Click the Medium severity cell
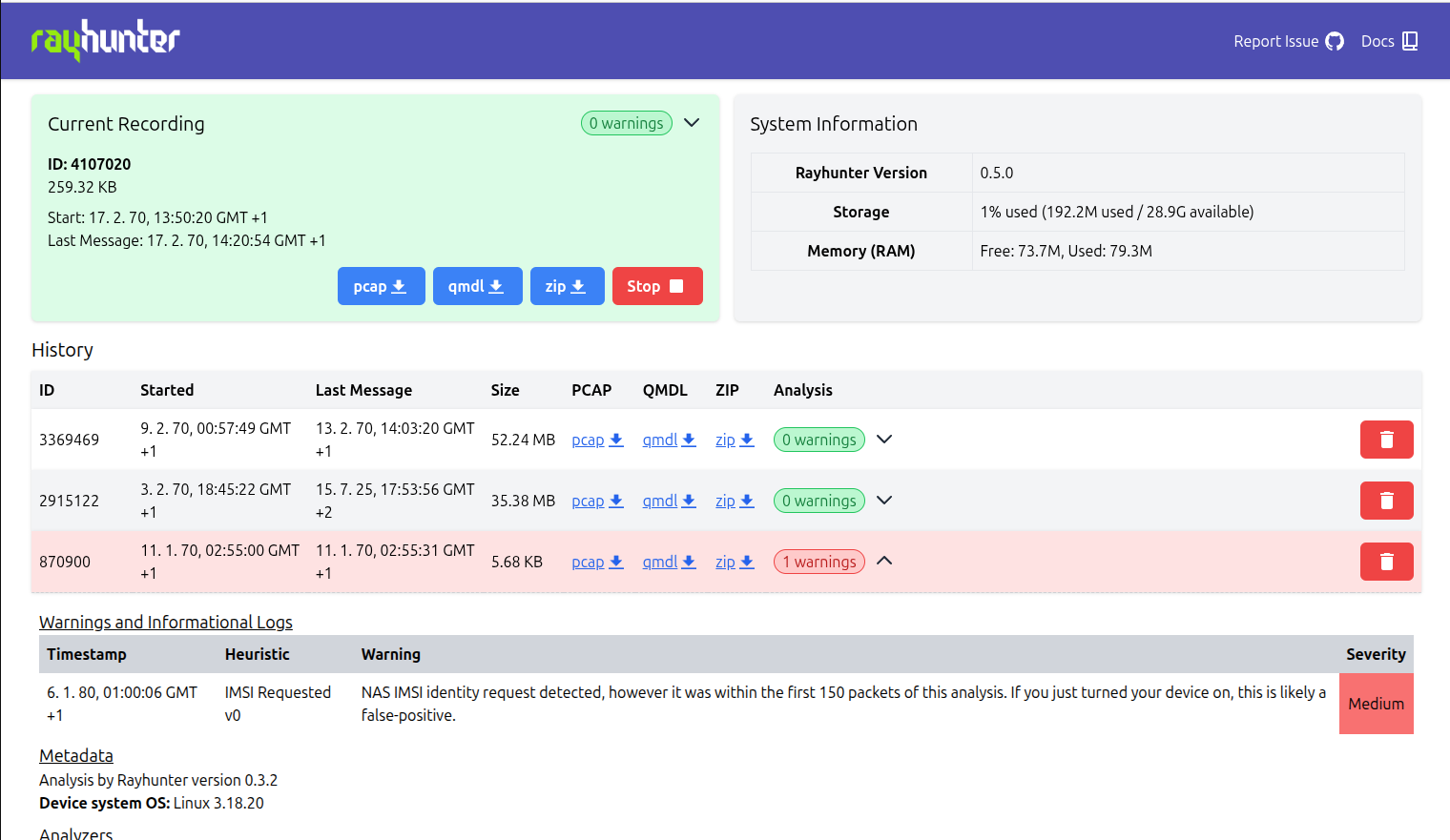1450x840 pixels. (1376, 704)
